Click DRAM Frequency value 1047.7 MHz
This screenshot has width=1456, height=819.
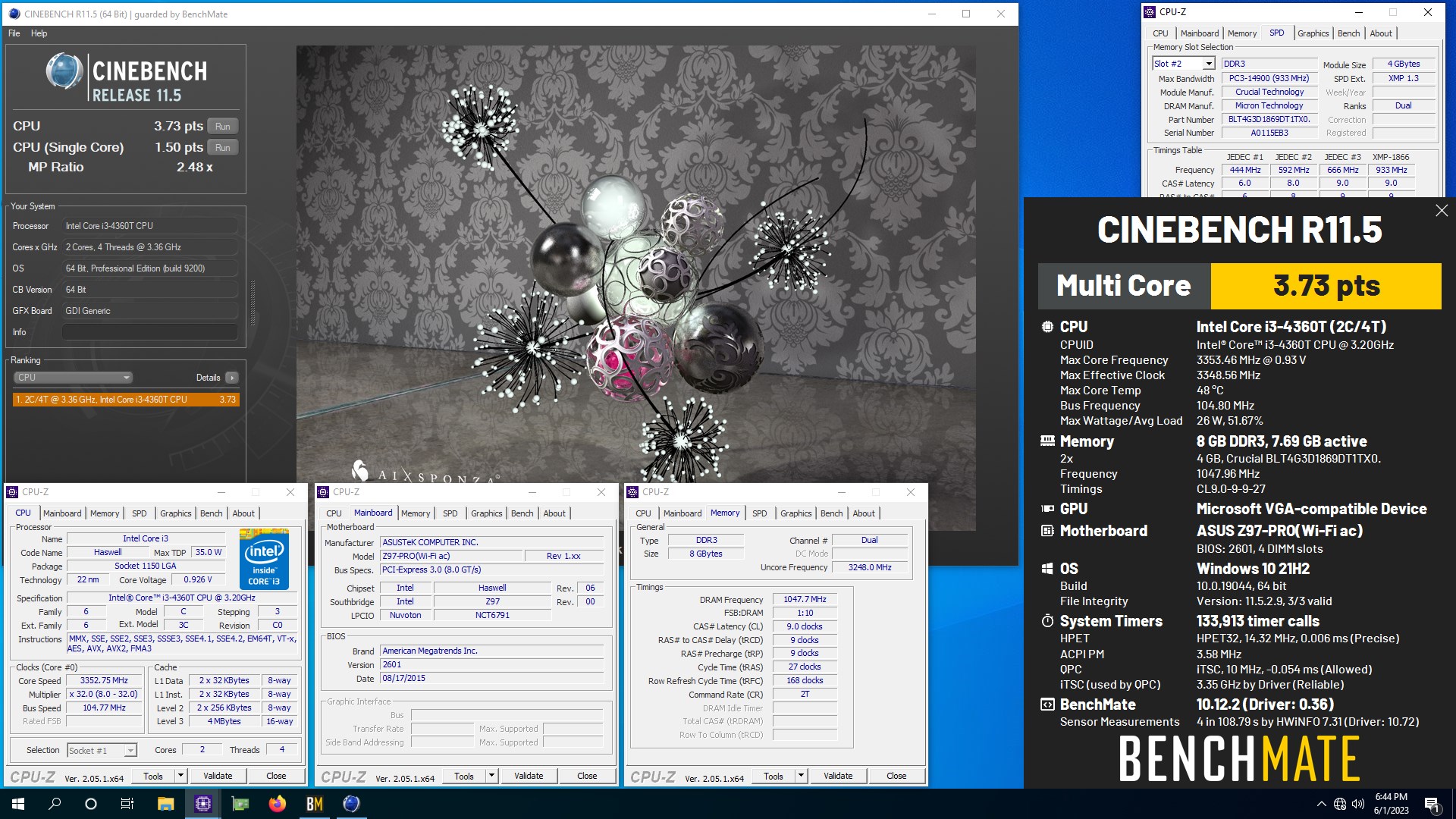click(x=805, y=600)
